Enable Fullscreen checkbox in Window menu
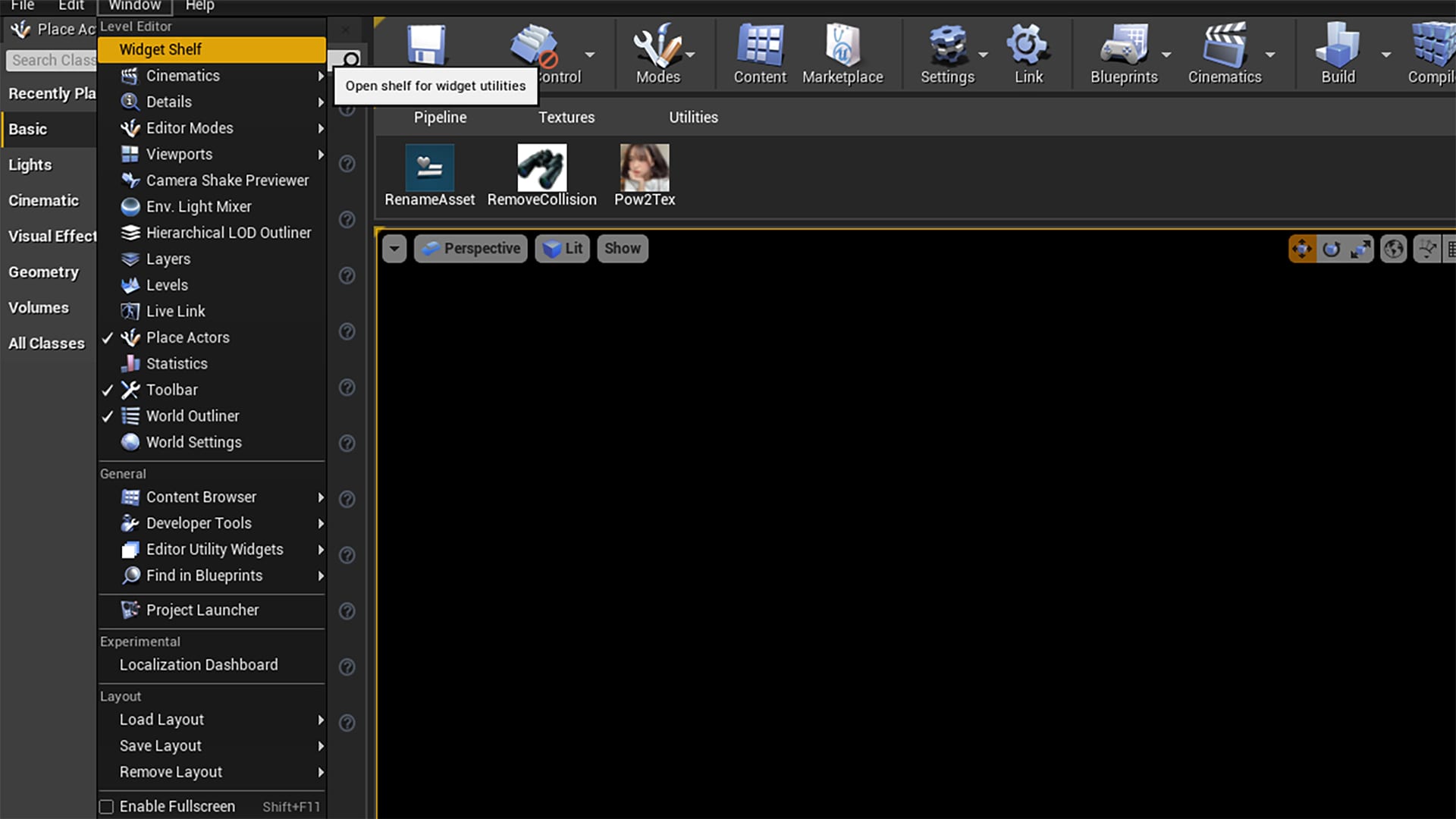Screen dimensions: 1456x819 (x=106, y=806)
